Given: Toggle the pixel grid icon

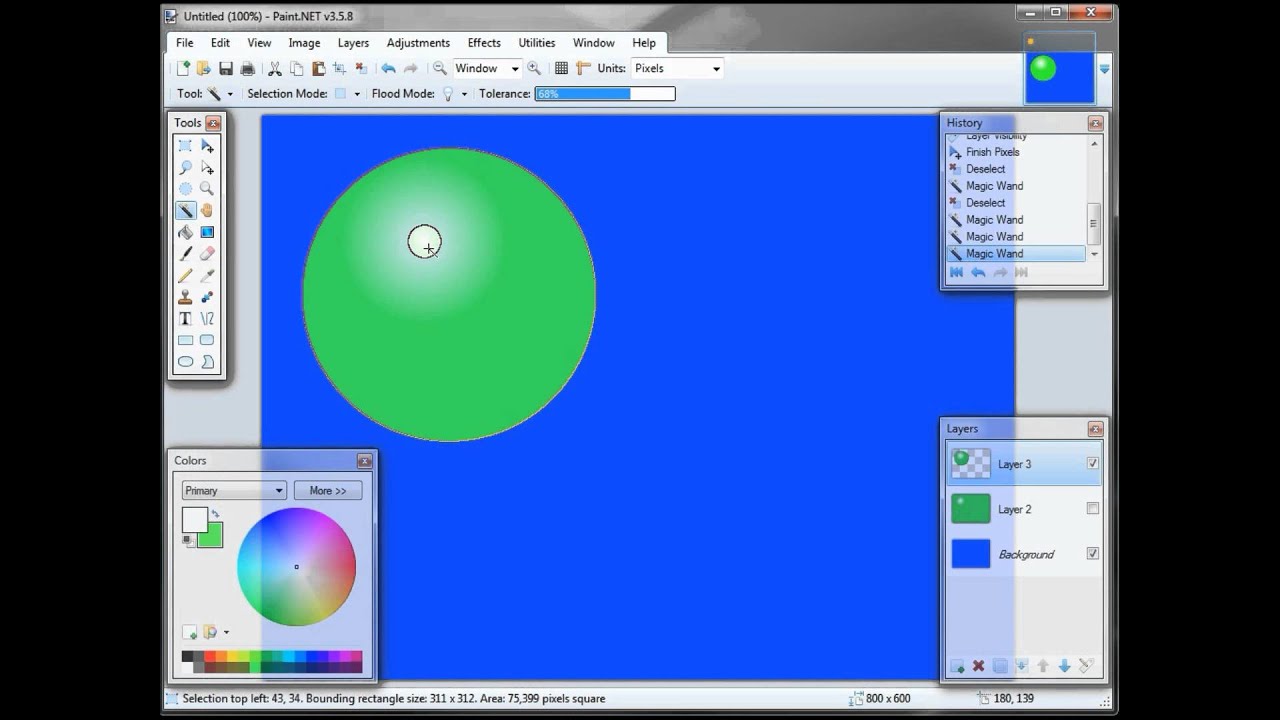Looking at the screenshot, I should pyautogui.click(x=562, y=68).
